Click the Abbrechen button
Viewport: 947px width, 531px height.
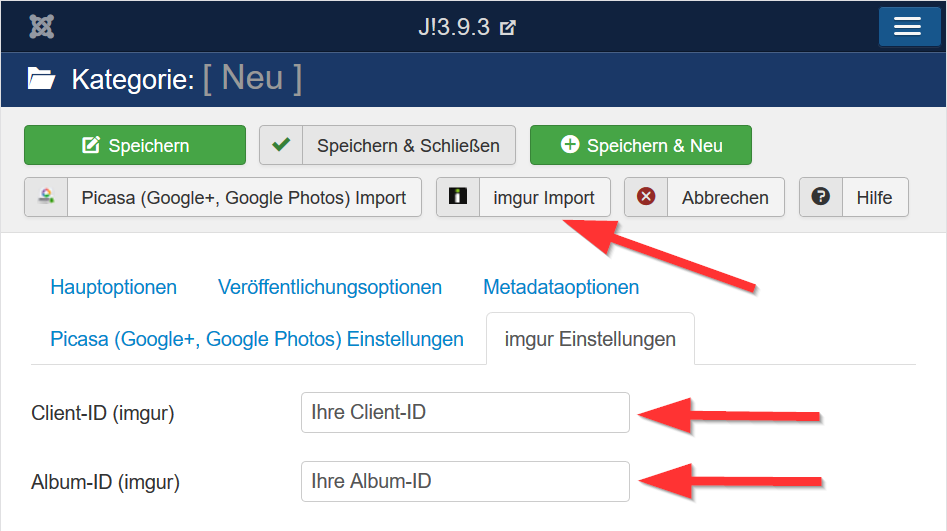click(704, 197)
